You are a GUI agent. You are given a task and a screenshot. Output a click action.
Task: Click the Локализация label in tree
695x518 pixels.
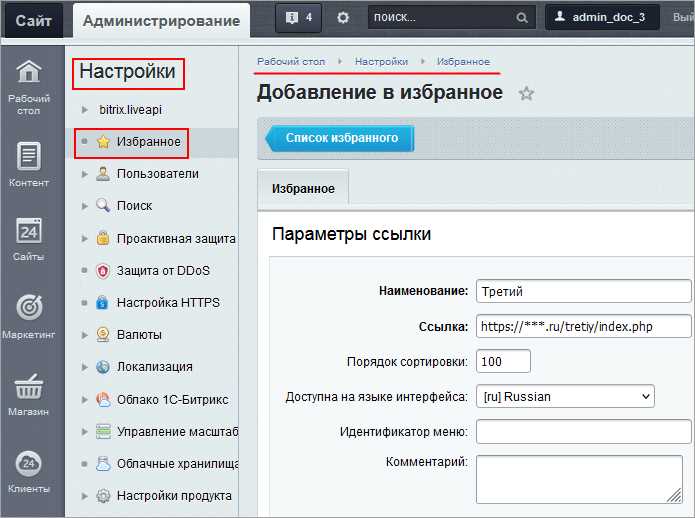click(155, 367)
